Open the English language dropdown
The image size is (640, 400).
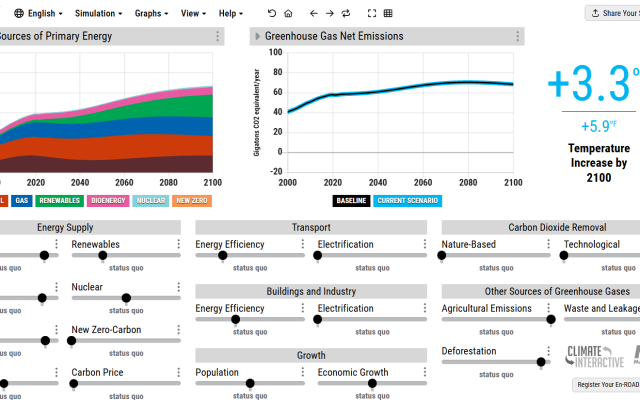(x=38, y=13)
